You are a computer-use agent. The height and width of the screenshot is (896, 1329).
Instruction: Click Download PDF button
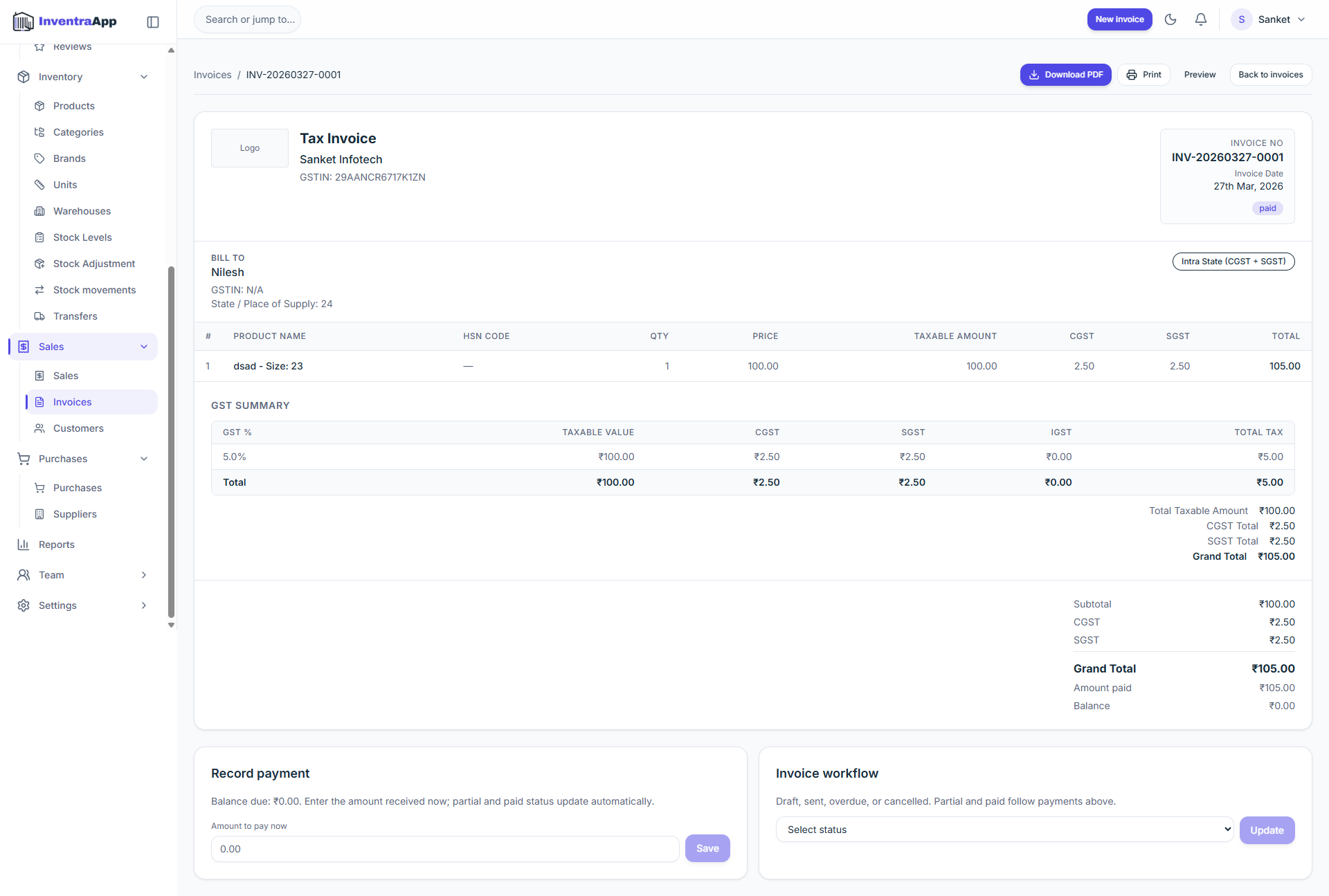point(1065,75)
